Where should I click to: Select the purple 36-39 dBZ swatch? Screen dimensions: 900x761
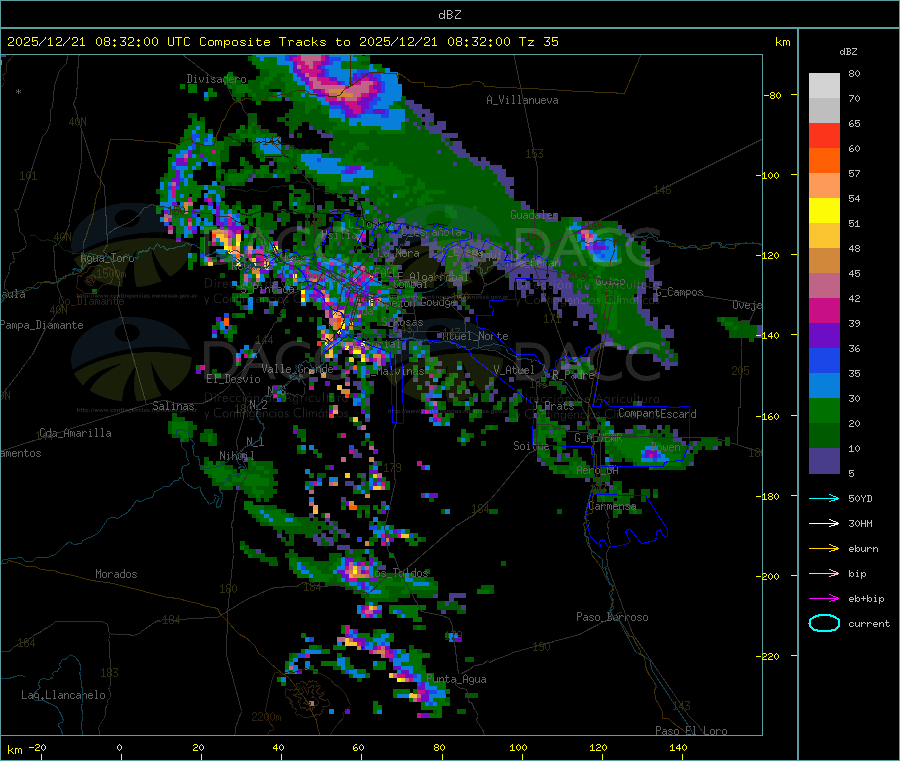coord(824,336)
